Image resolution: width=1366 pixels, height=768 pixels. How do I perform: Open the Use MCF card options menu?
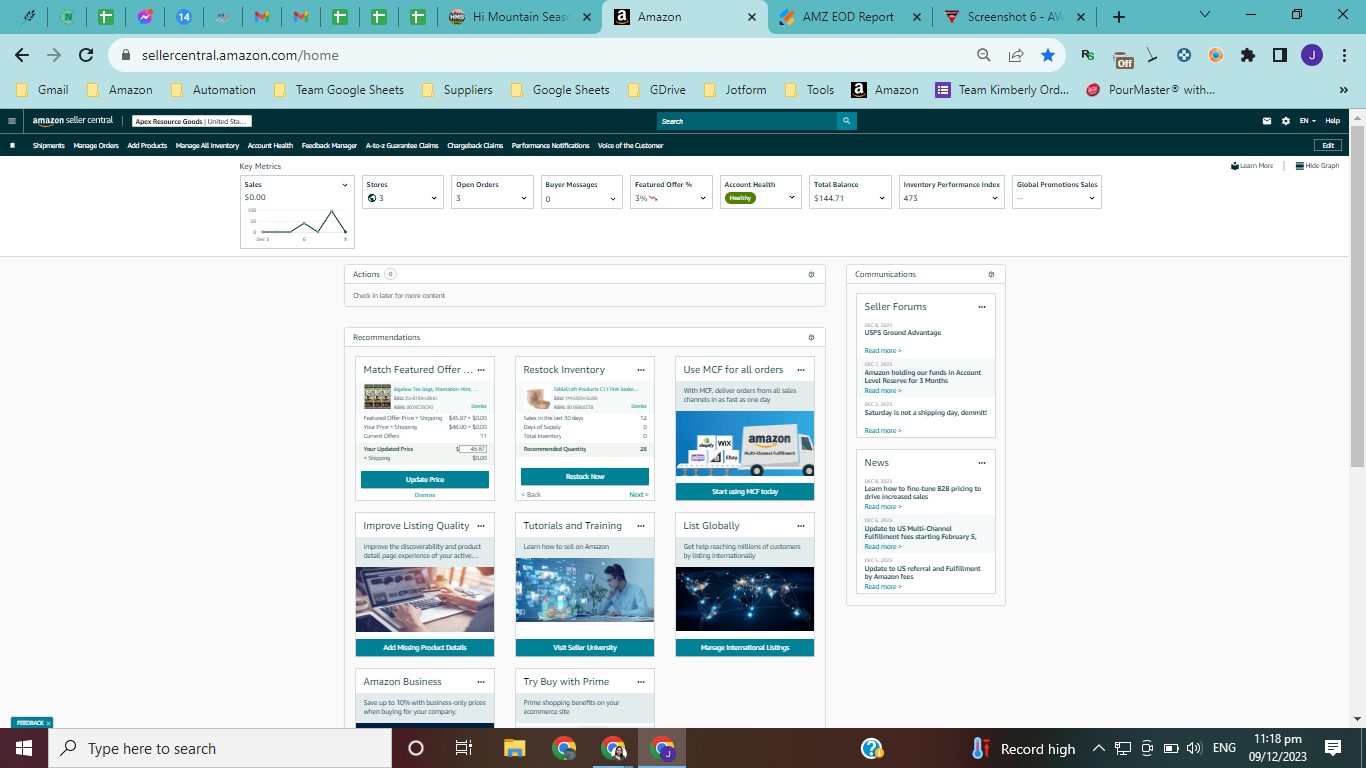[x=801, y=370]
